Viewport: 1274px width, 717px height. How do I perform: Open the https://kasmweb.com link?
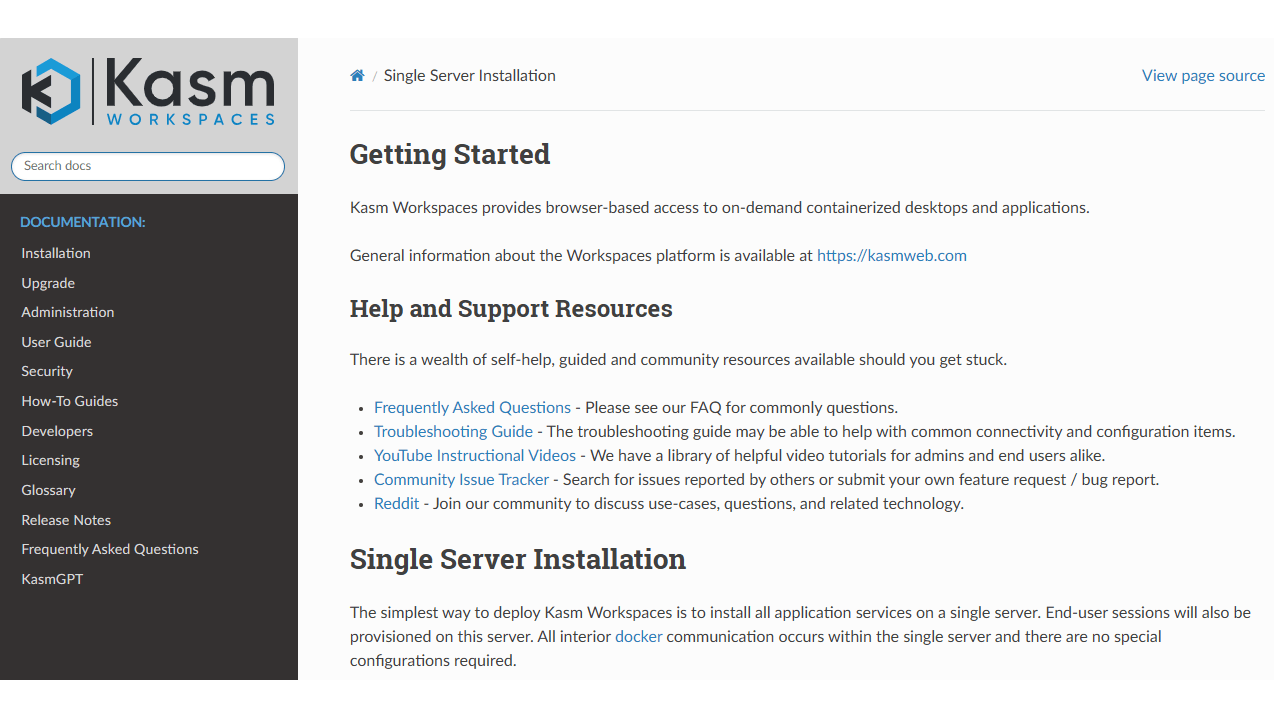click(892, 255)
